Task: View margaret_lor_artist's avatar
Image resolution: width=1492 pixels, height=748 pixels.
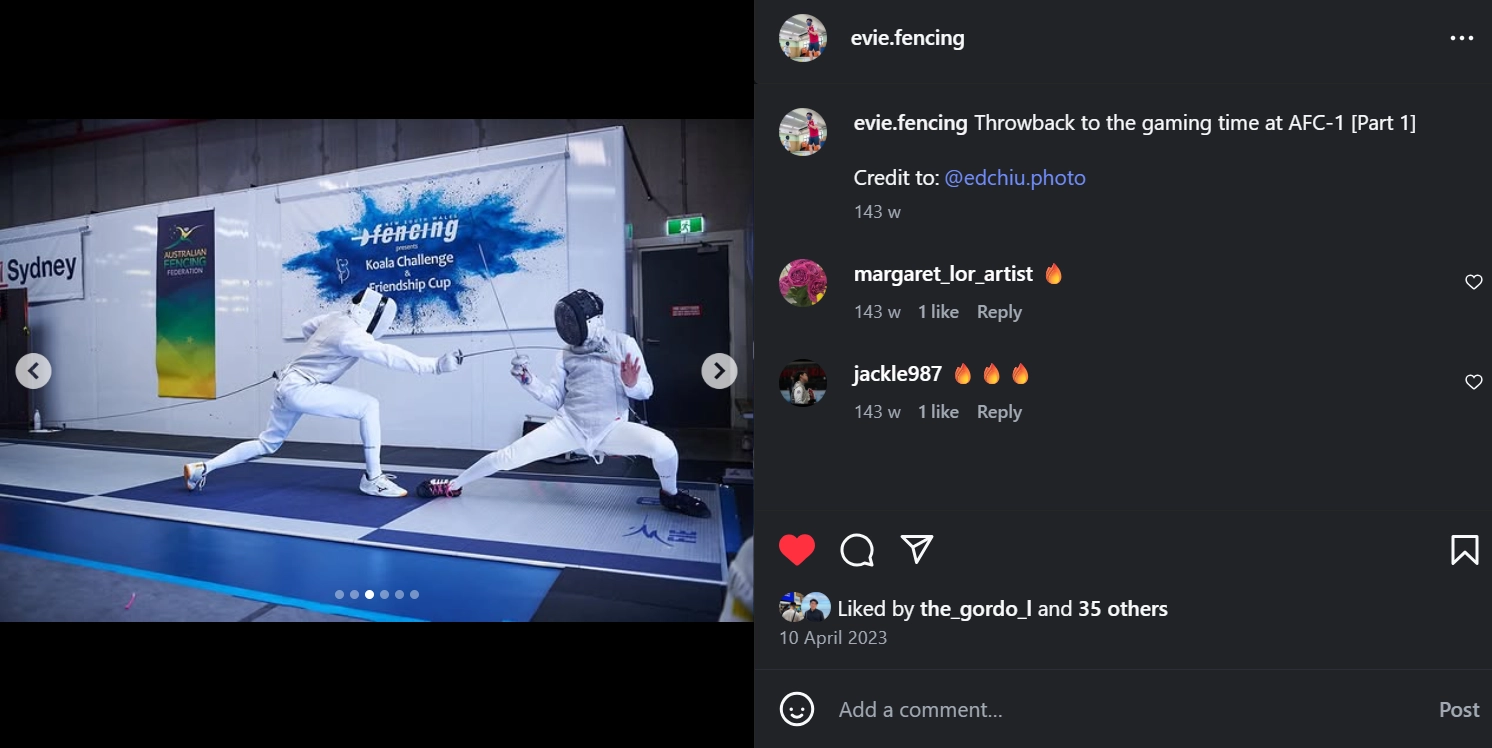Action: (803, 283)
